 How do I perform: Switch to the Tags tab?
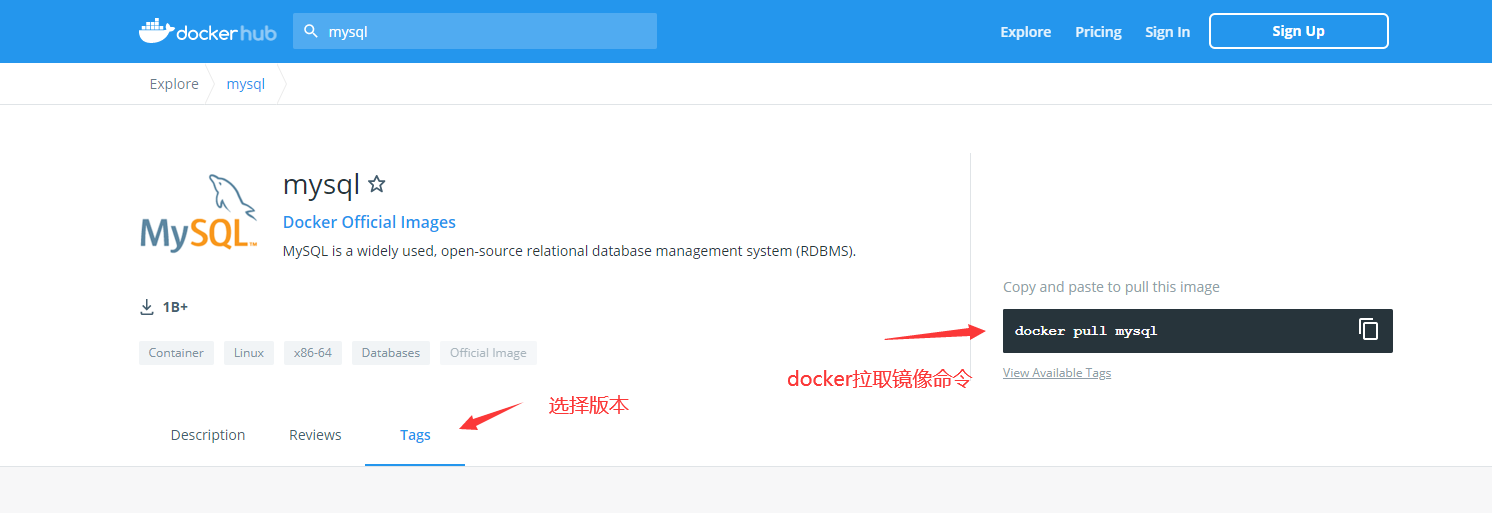[415, 435]
